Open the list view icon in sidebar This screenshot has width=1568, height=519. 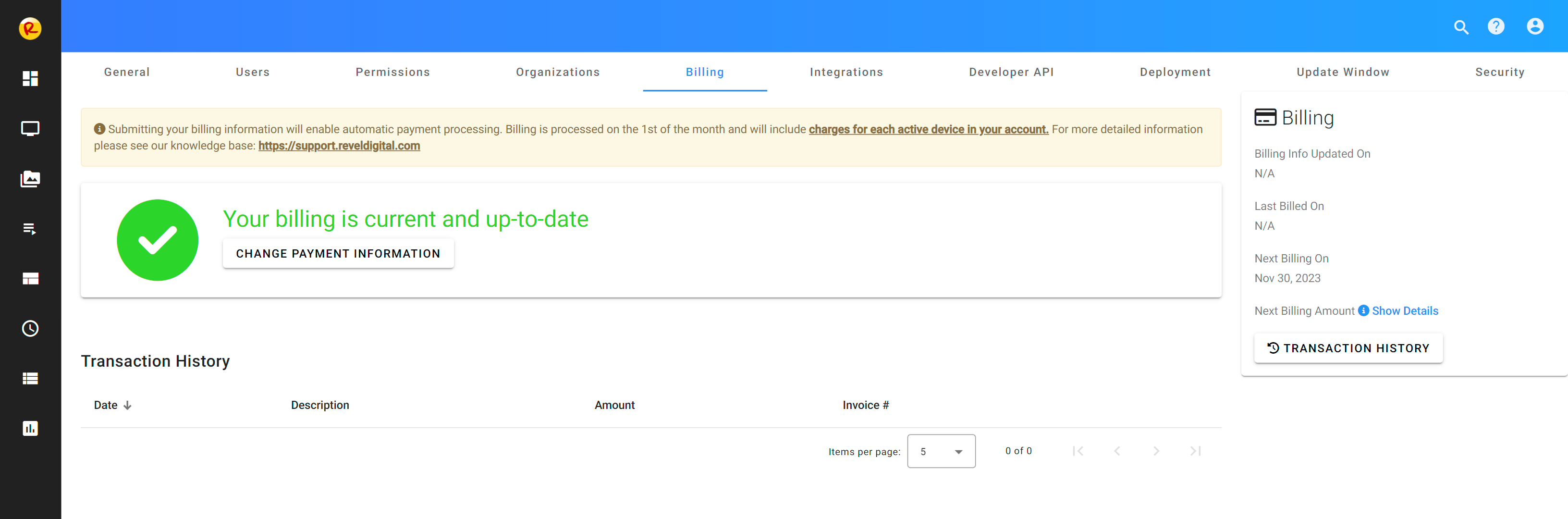point(30,378)
